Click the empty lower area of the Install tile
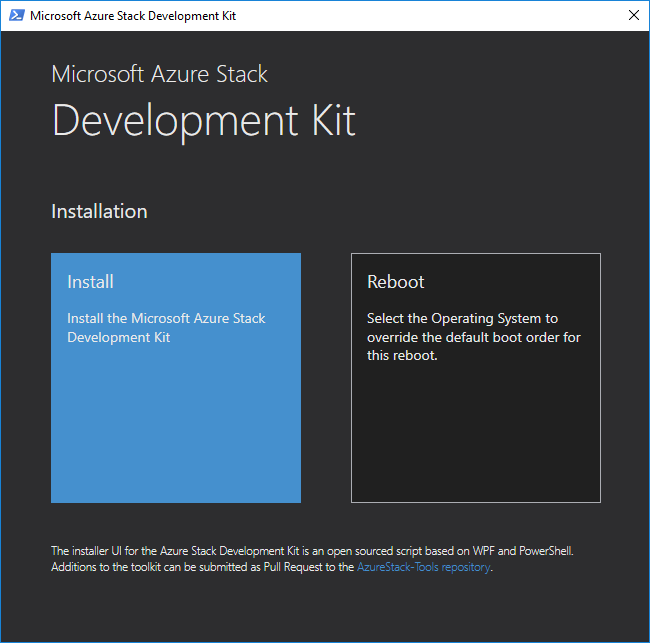Viewport: 650px width, 643px height. 176,440
